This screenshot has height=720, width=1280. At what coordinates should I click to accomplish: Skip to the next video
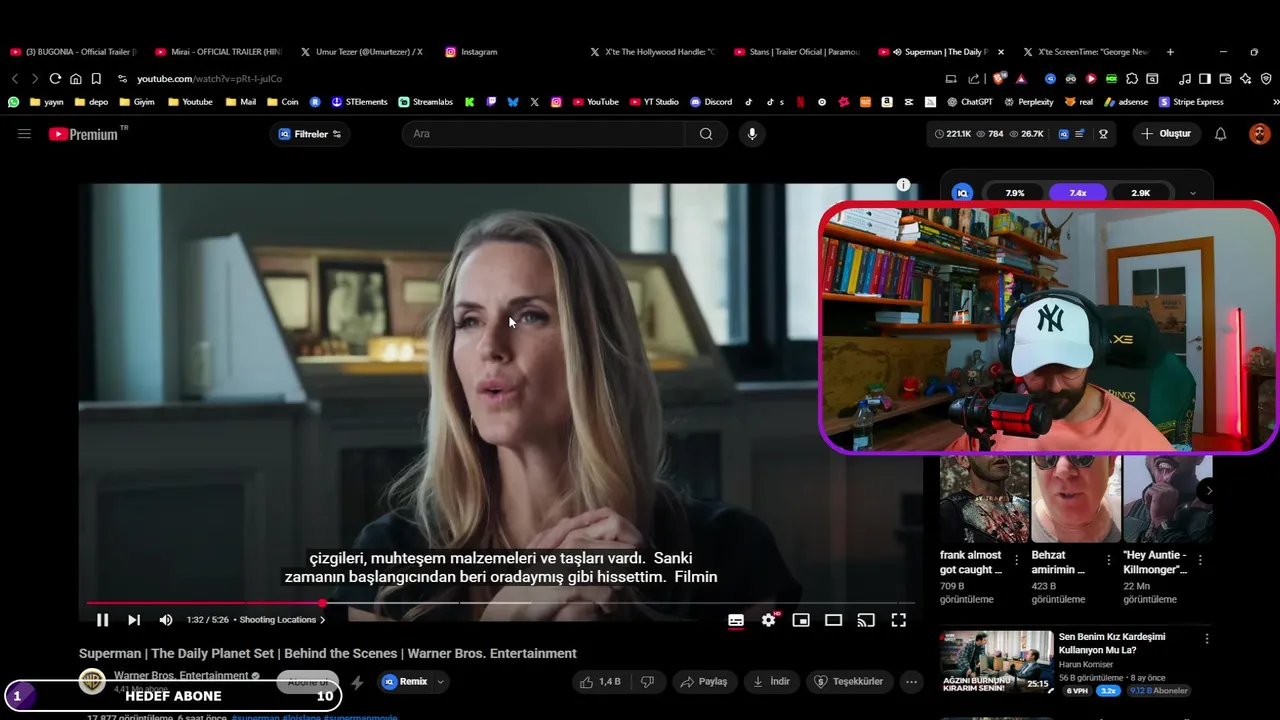coord(134,620)
